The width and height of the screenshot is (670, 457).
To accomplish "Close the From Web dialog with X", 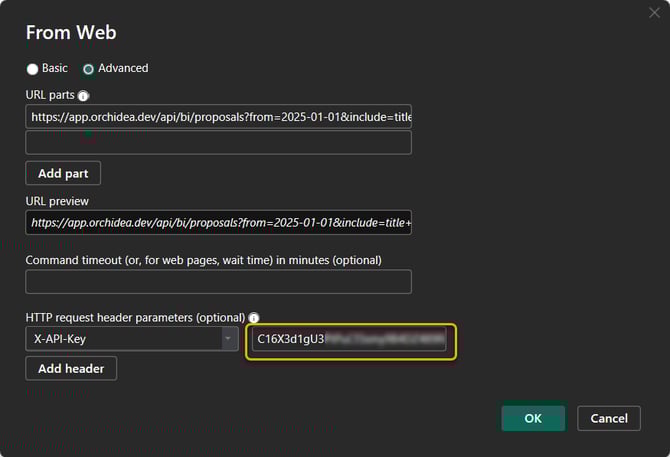I will pyautogui.click(x=654, y=13).
